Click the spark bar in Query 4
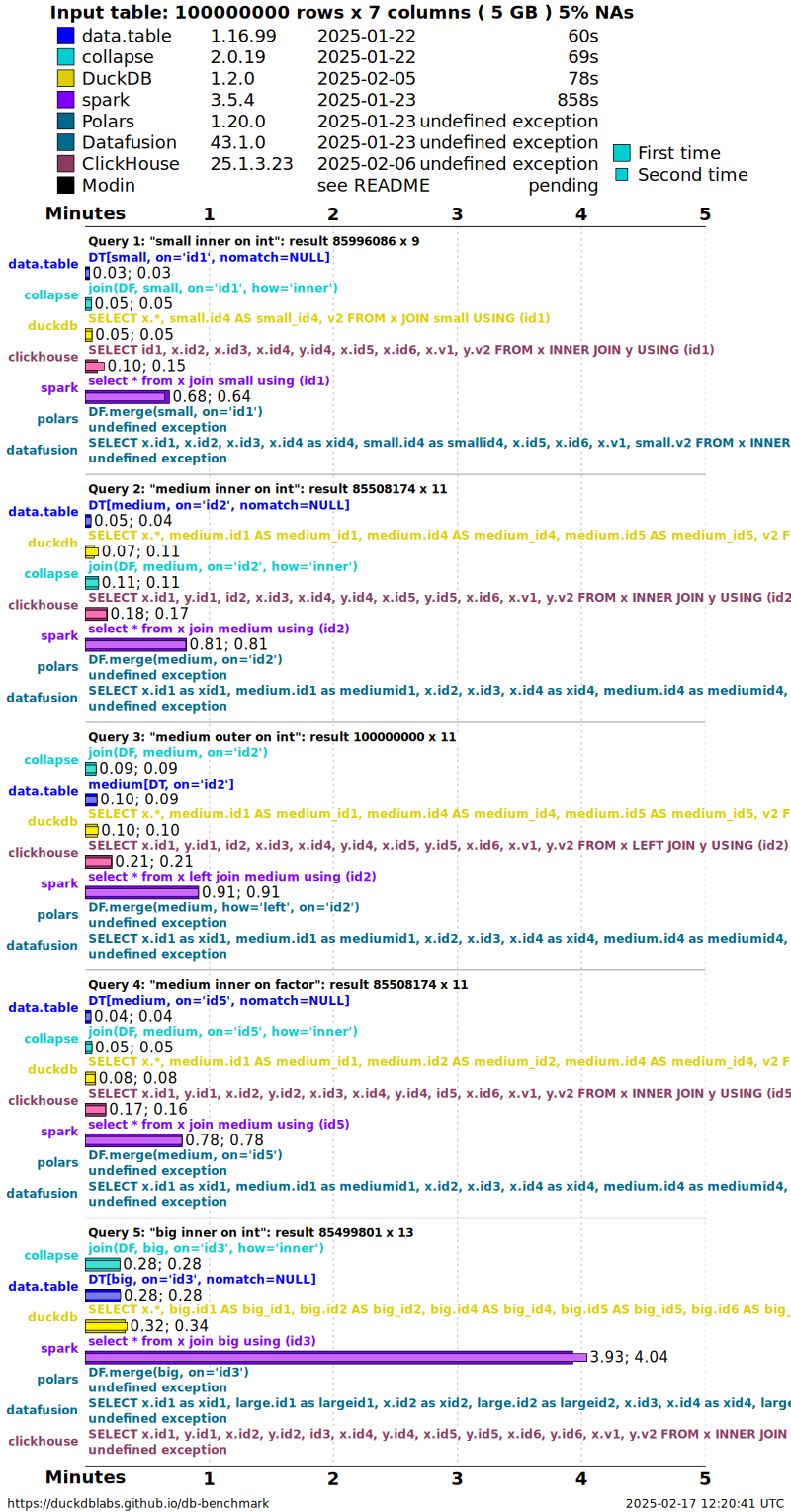Image resolution: width=791 pixels, height=1512 pixels. (134, 1140)
